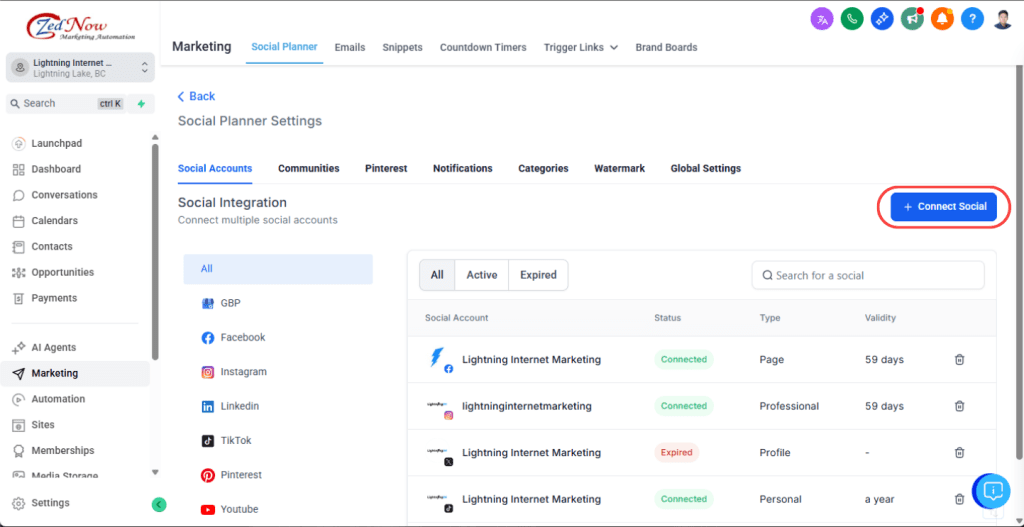Open the Snippets tab

click(x=402, y=47)
